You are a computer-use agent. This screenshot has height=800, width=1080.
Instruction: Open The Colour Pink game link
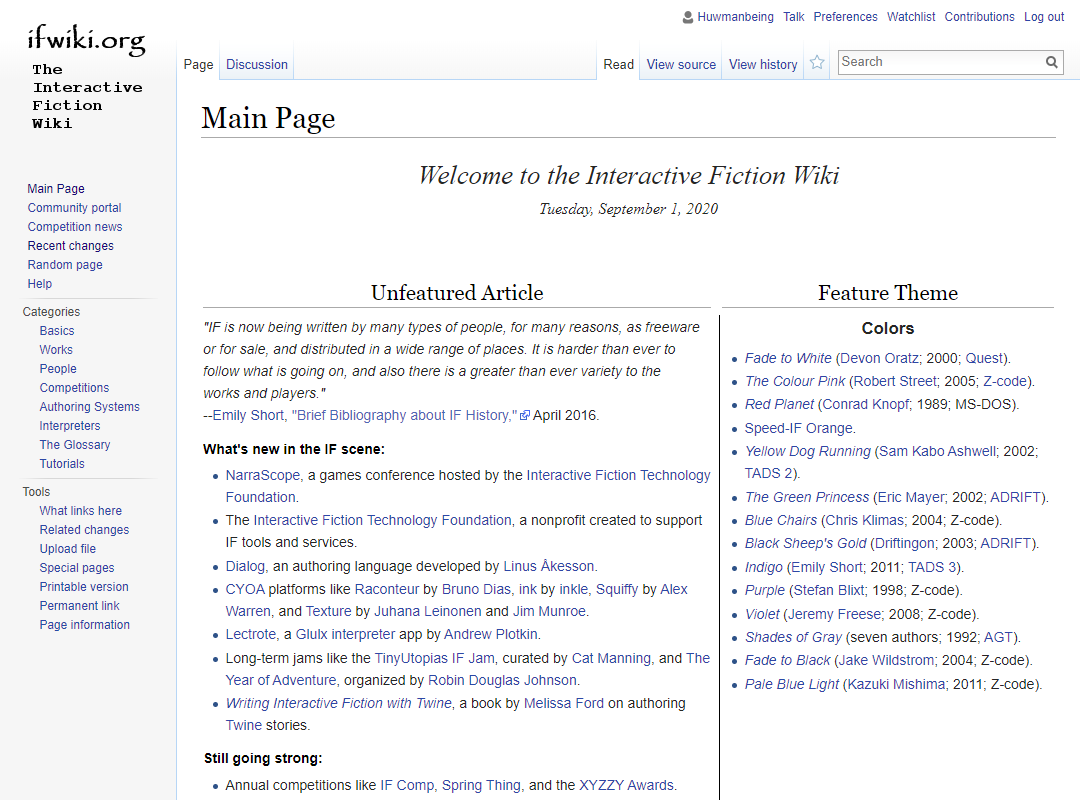(x=795, y=382)
